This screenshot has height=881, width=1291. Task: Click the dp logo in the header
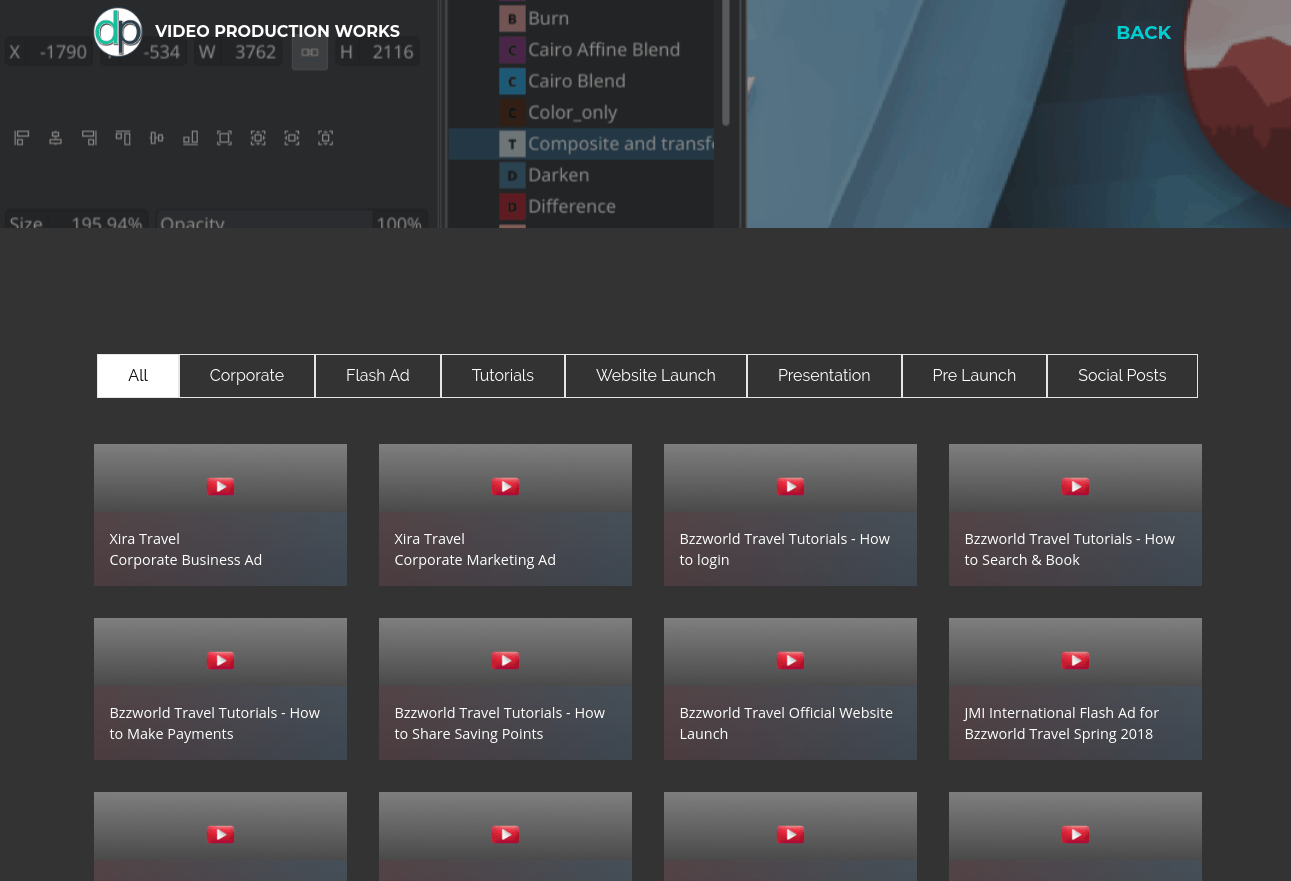(118, 32)
